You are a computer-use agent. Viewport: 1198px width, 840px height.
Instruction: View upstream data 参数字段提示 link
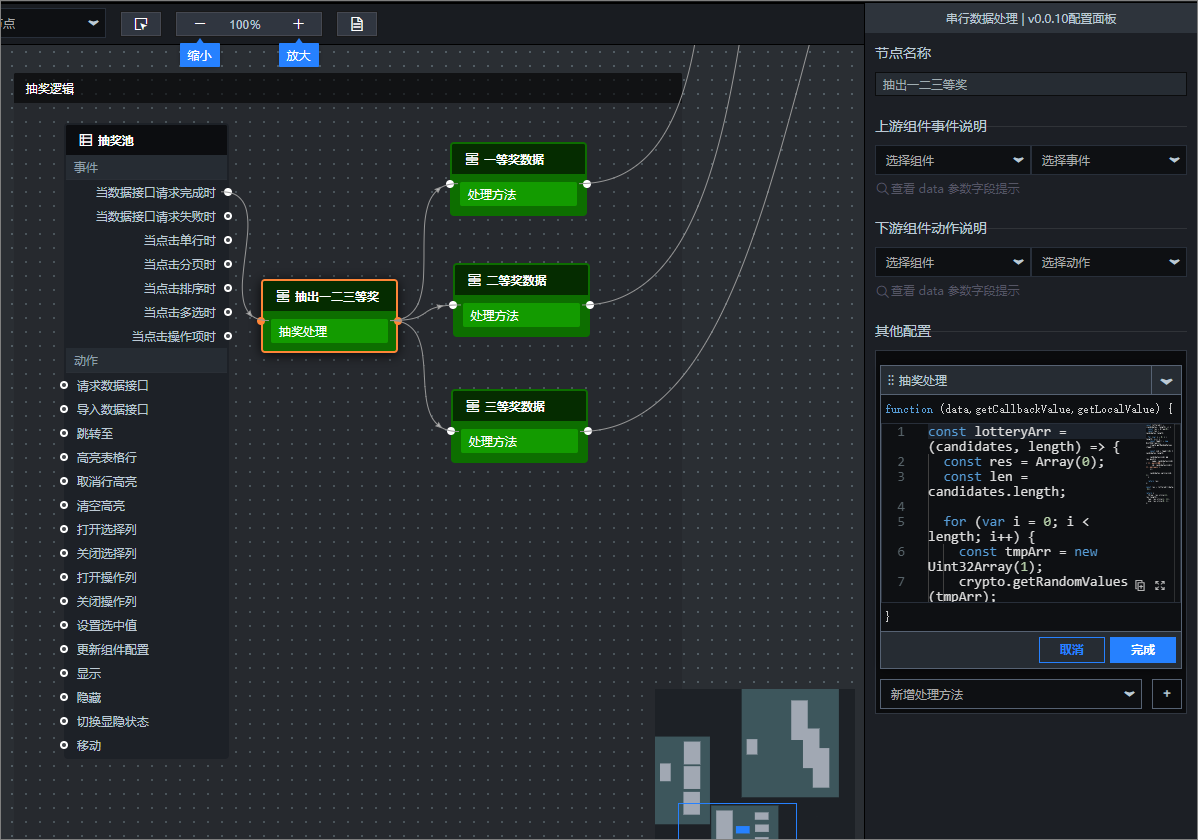coord(947,189)
